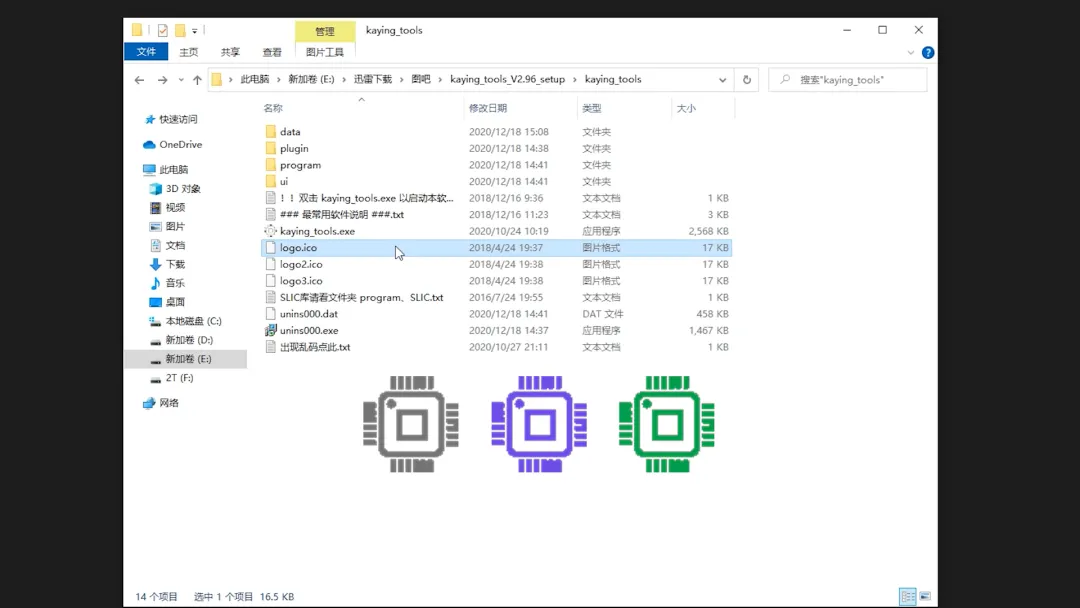Select 文档 in navigation pane

click(175, 245)
